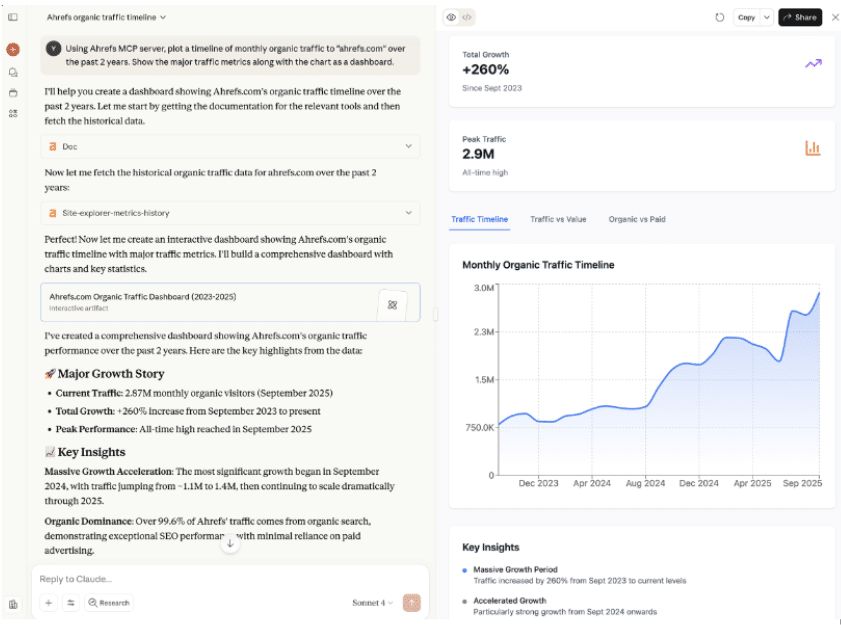Switch artifact to code view toggle
The width and height of the screenshot is (841, 630).
click(467, 17)
